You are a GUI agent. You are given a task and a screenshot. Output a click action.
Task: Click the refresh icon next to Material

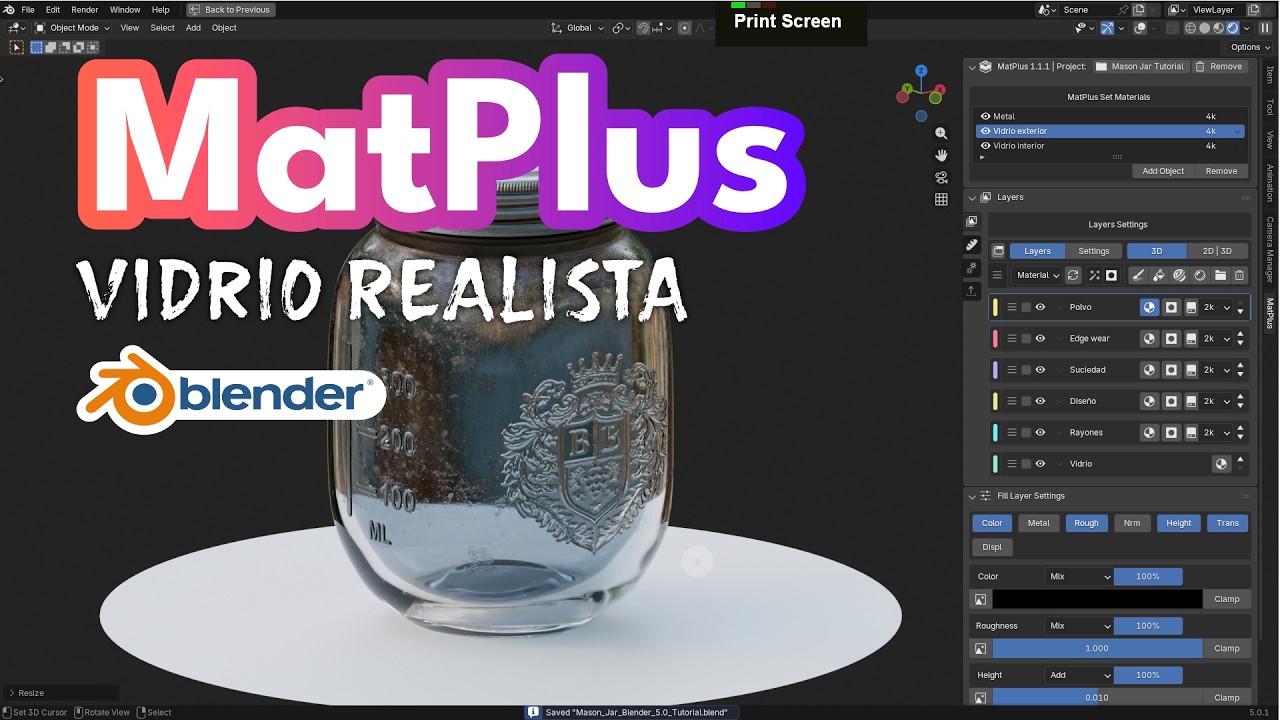click(x=1073, y=275)
